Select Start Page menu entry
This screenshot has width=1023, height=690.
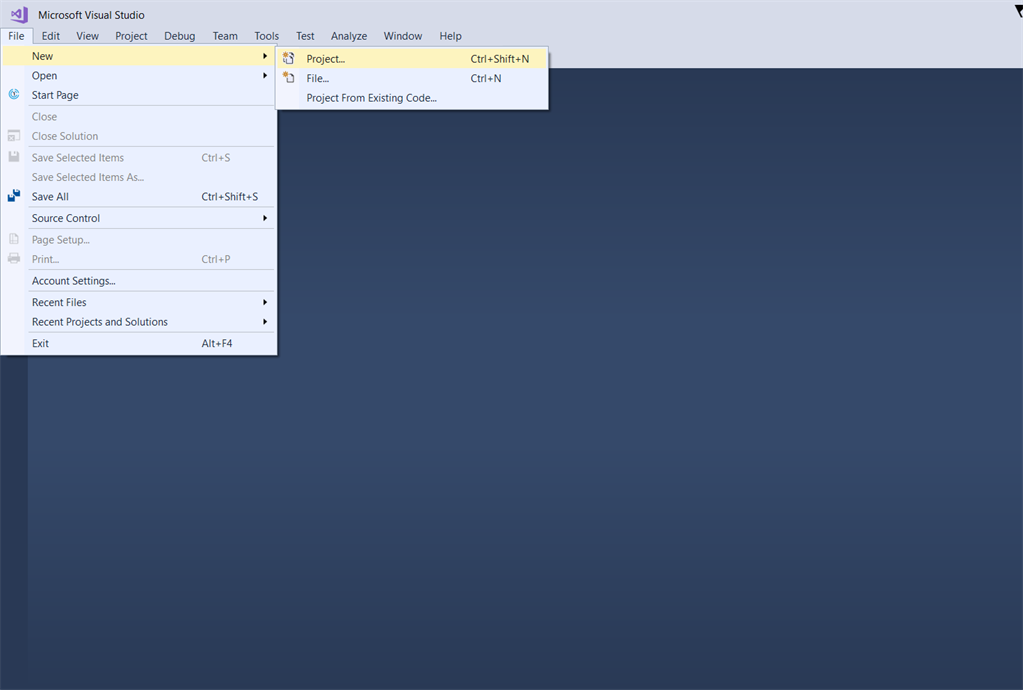[138, 95]
